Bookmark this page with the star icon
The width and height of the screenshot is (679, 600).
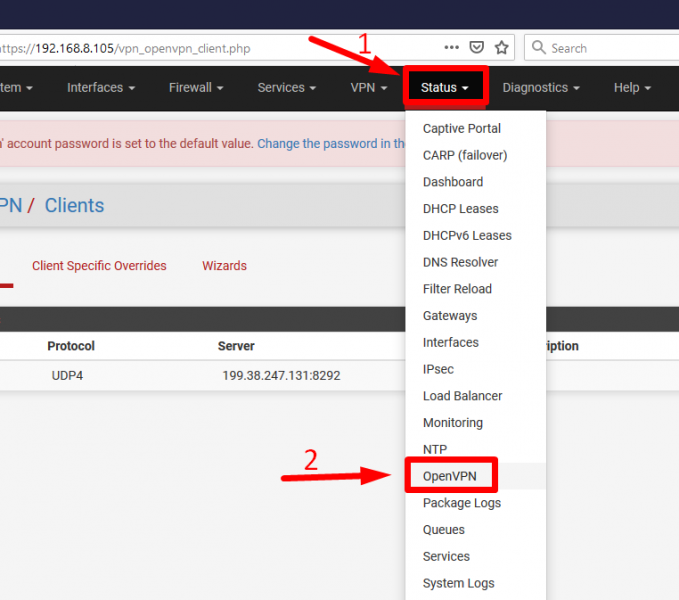(x=501, y=48)
